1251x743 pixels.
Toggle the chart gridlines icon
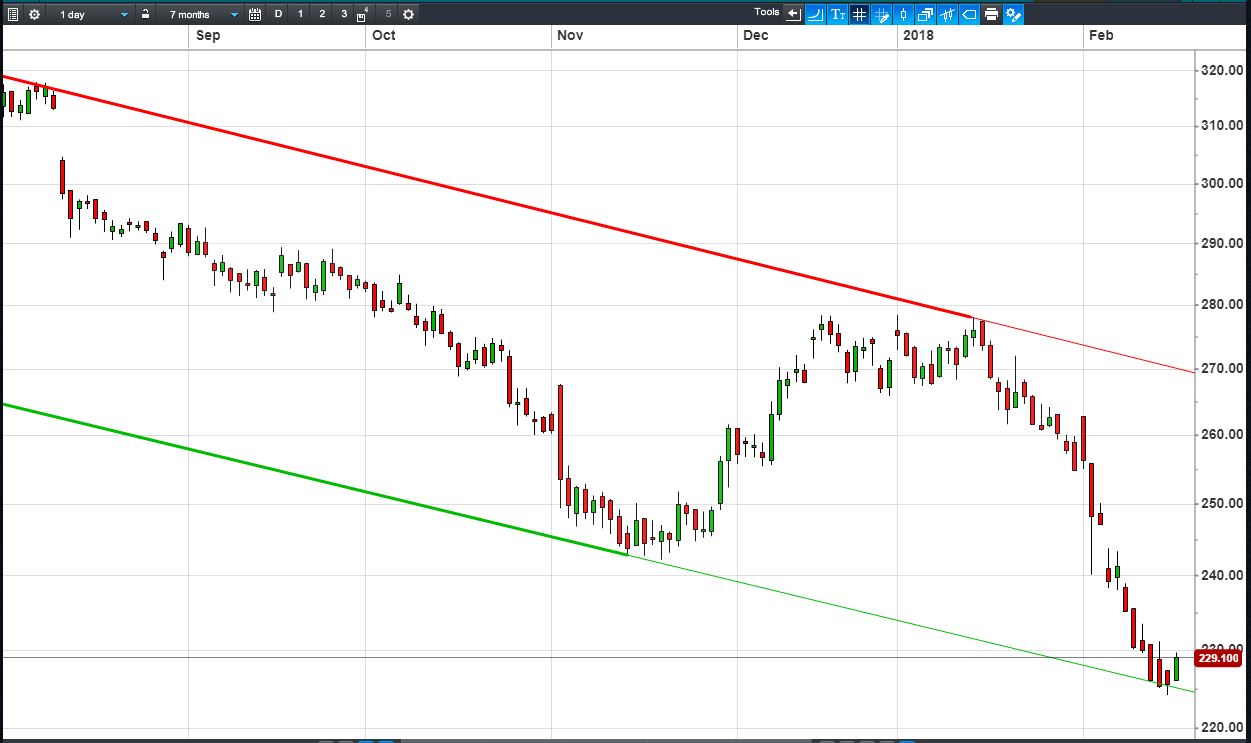pyautogui.click(x=859, y=14)
